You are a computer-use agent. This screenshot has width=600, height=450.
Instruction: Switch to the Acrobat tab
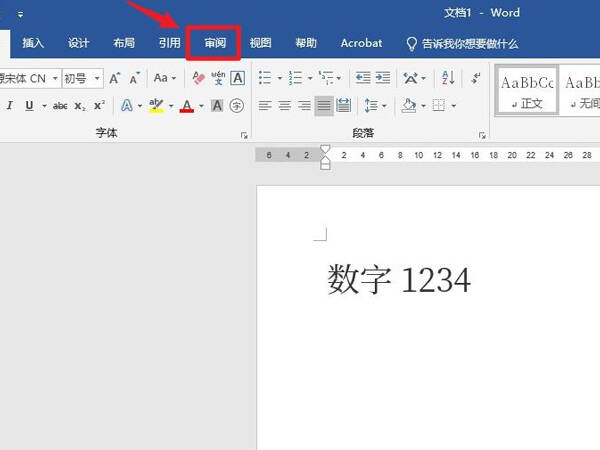(x=361, y=43)
